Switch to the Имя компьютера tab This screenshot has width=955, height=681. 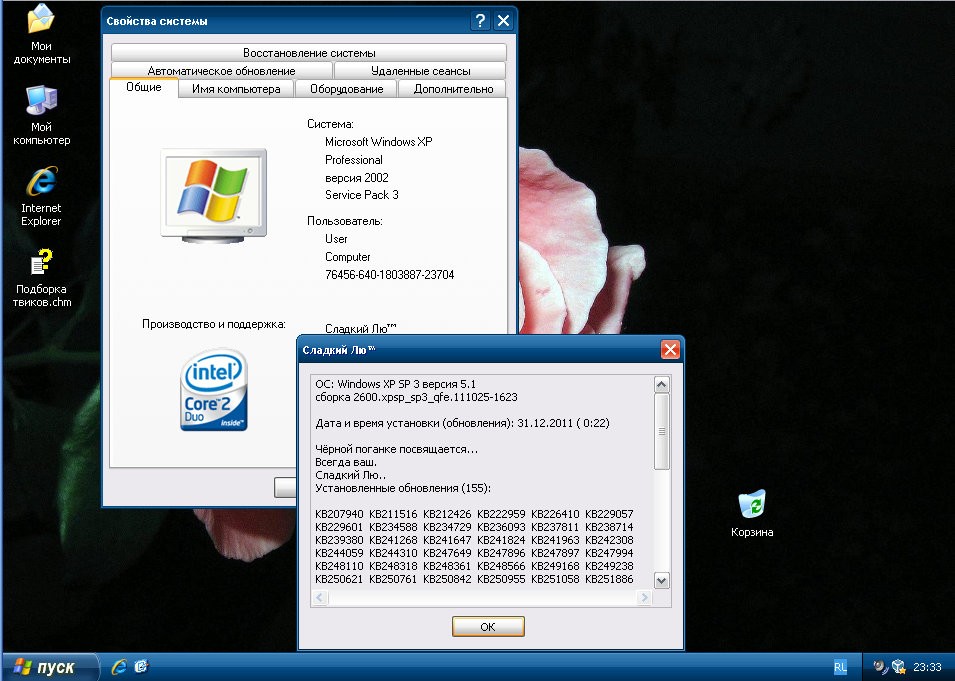(236, 89)
